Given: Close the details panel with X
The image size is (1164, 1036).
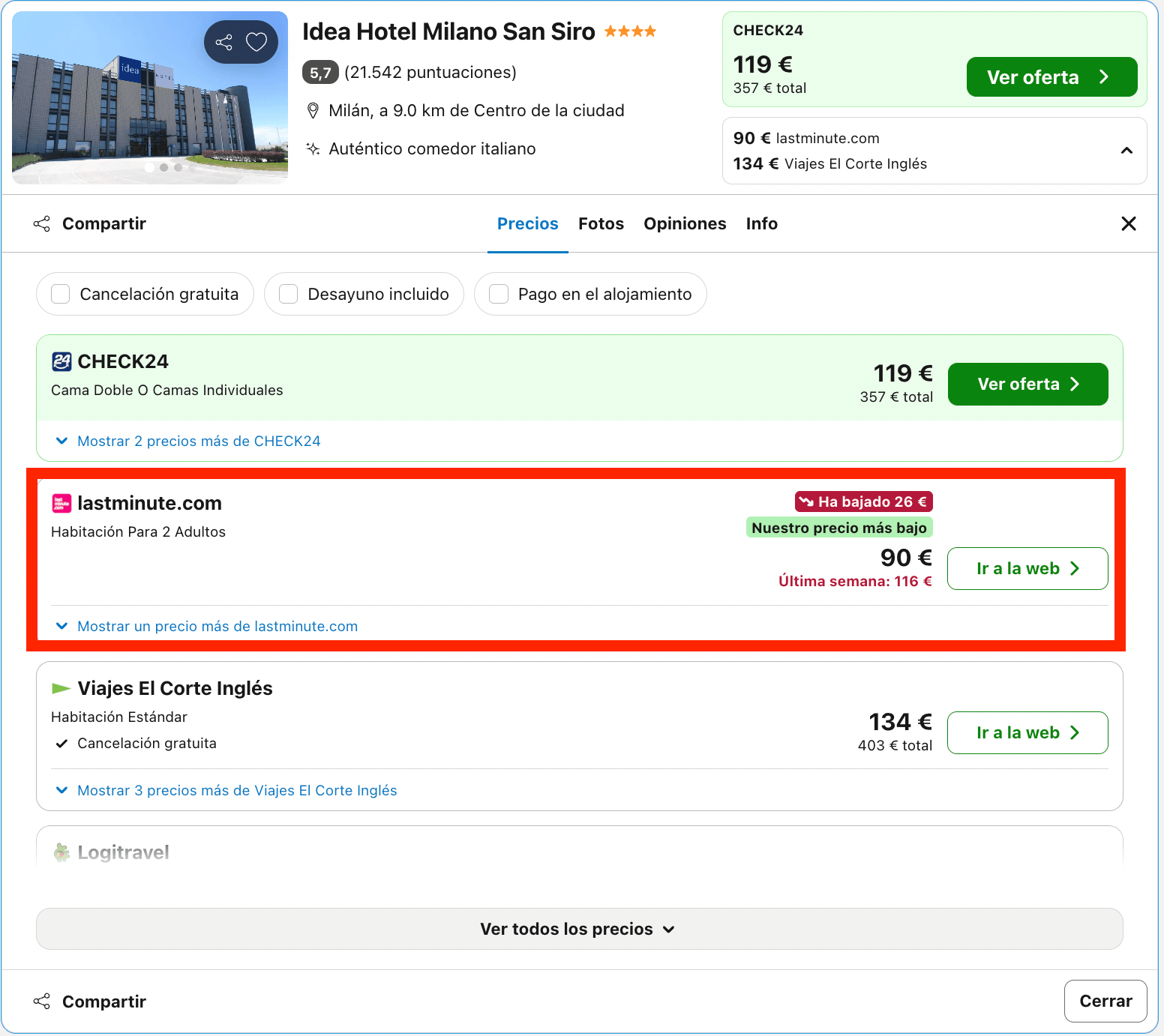Looking at the screenshot, I should pyautogui.click(x=1129, y=223).
